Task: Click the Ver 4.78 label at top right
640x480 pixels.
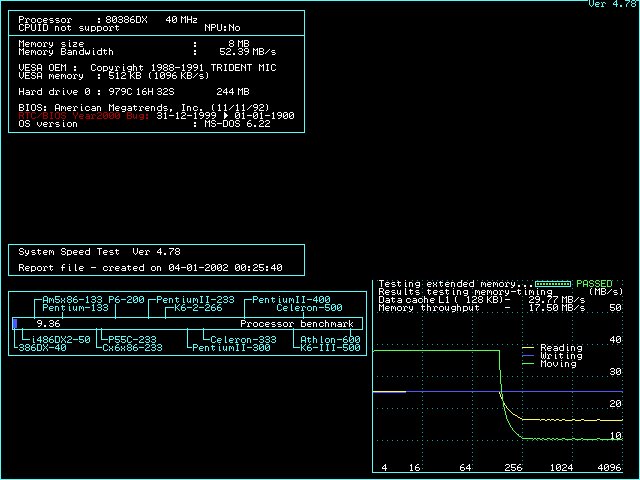Action: (x=611, y=5)
